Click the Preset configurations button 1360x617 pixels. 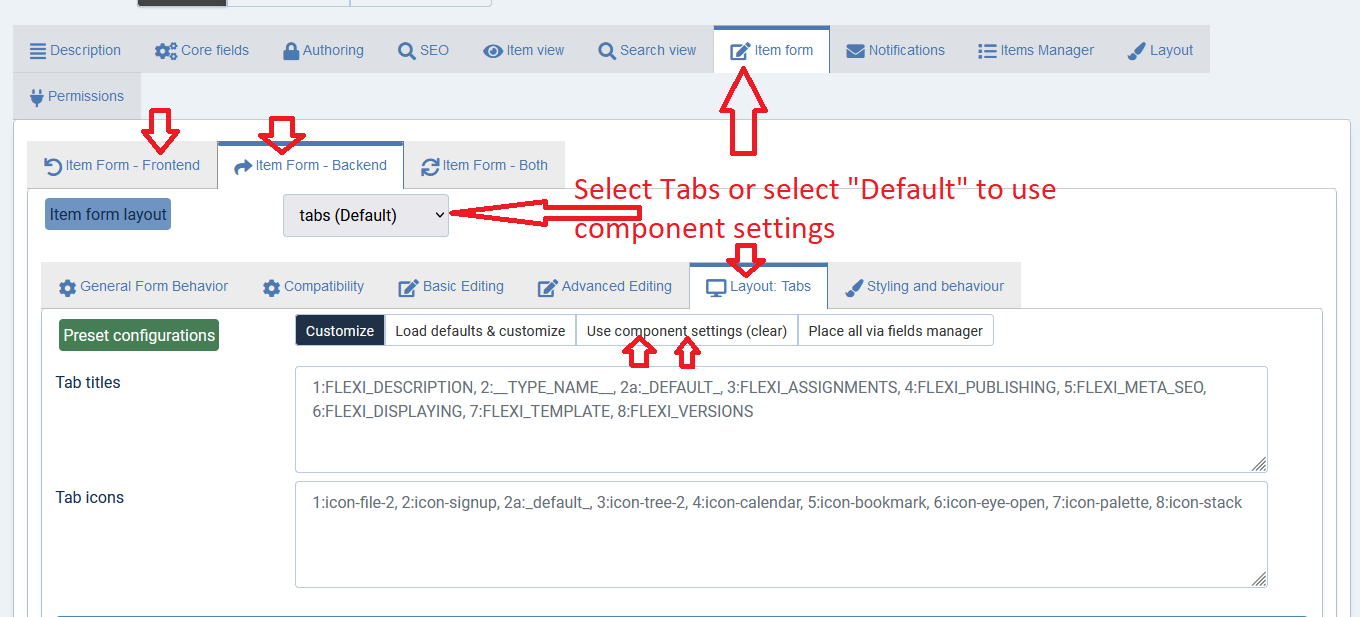[x=139, y=335]
